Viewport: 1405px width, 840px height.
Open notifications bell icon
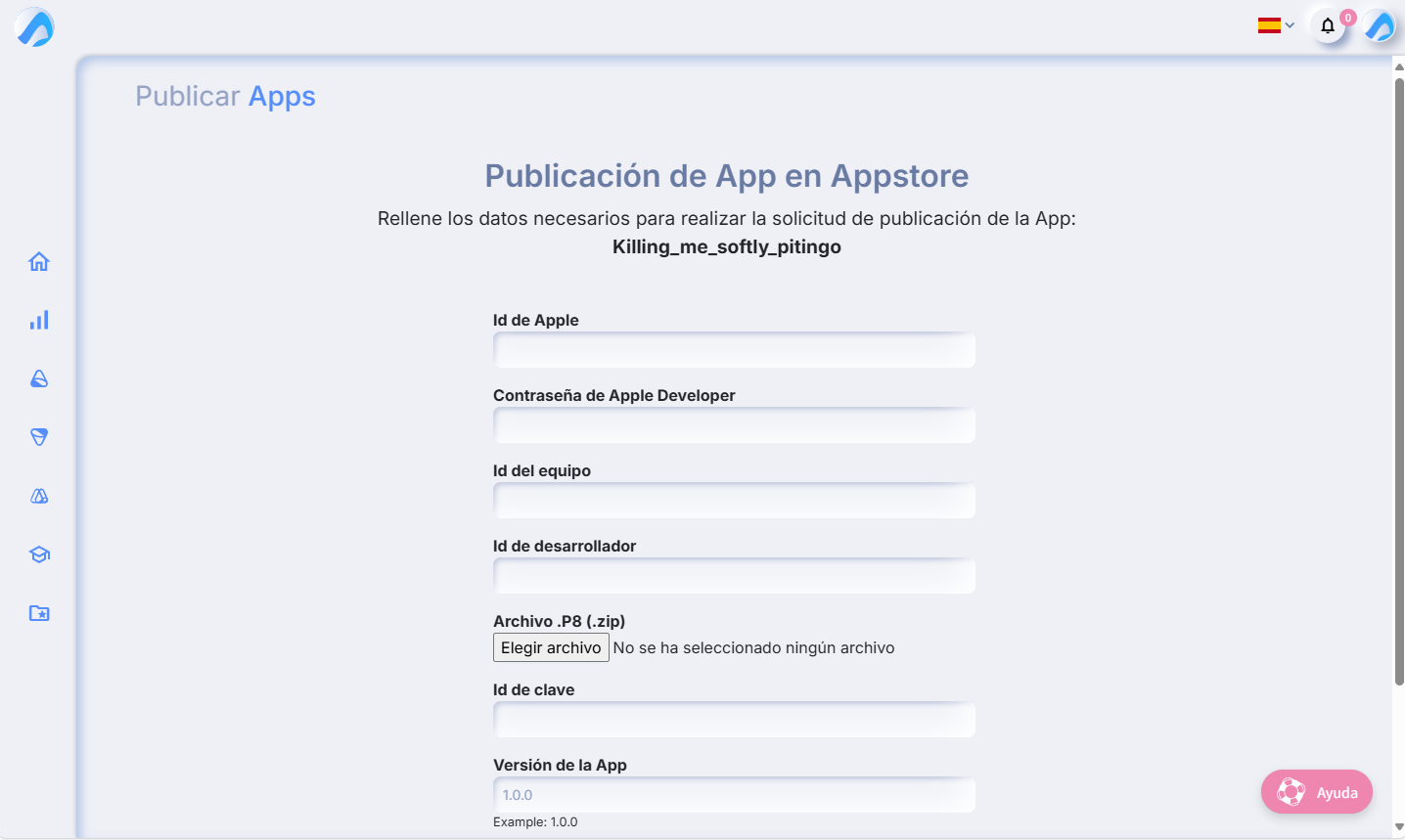(x=1328, y=25)
